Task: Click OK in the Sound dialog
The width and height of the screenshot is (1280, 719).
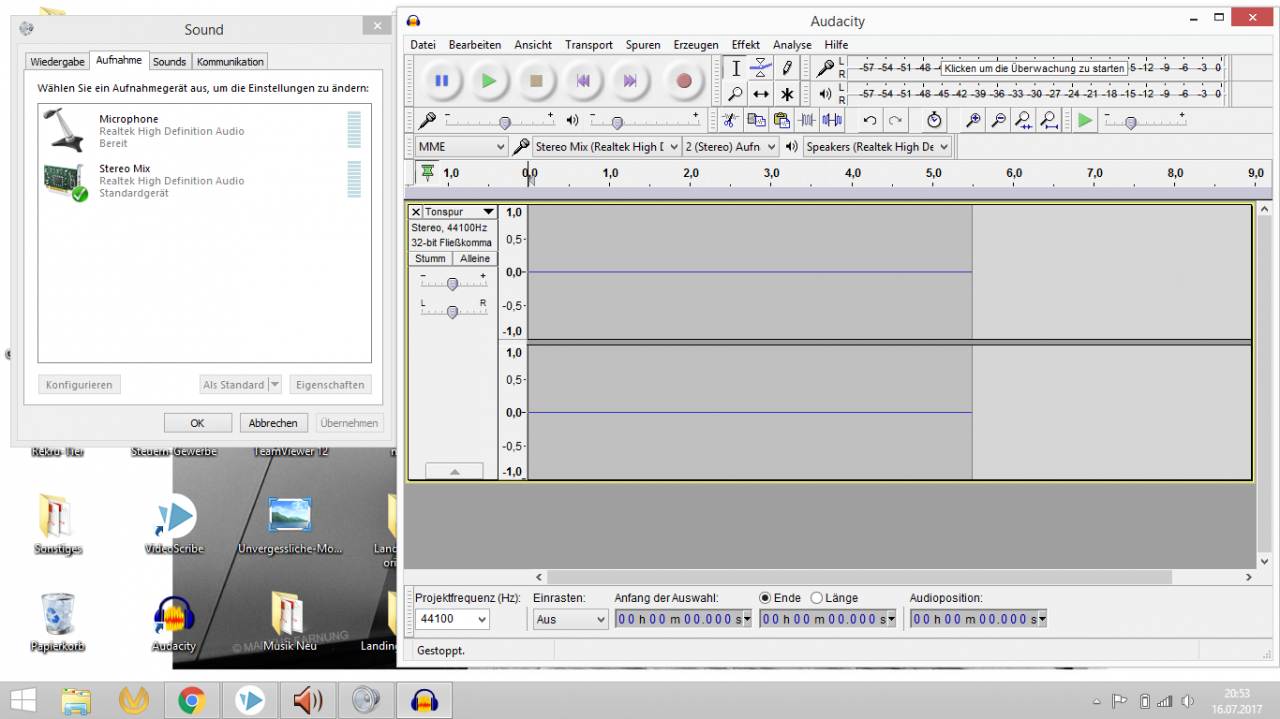Action: tap(198, 423)
